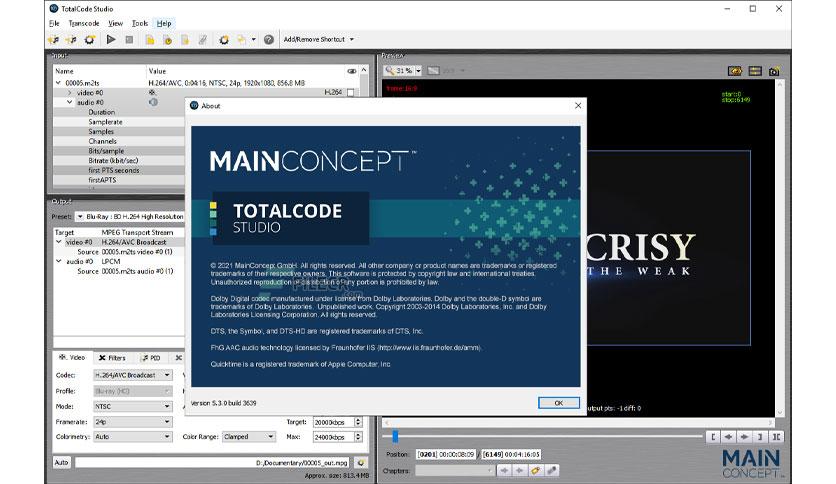
Task: Click the zoom magnifier icon in Preview
Action: (x=390, y=70)
